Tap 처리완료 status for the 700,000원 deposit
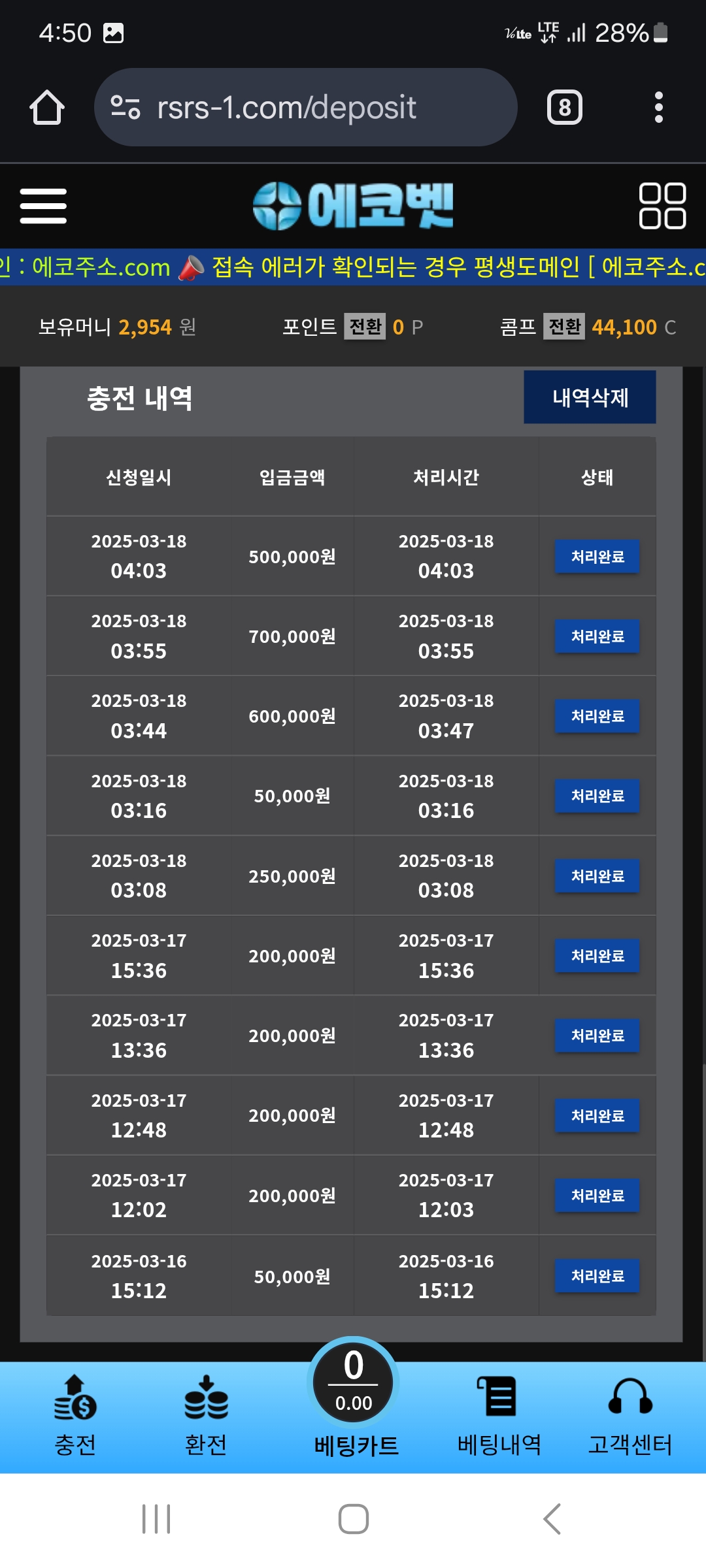 click(597, 636)
